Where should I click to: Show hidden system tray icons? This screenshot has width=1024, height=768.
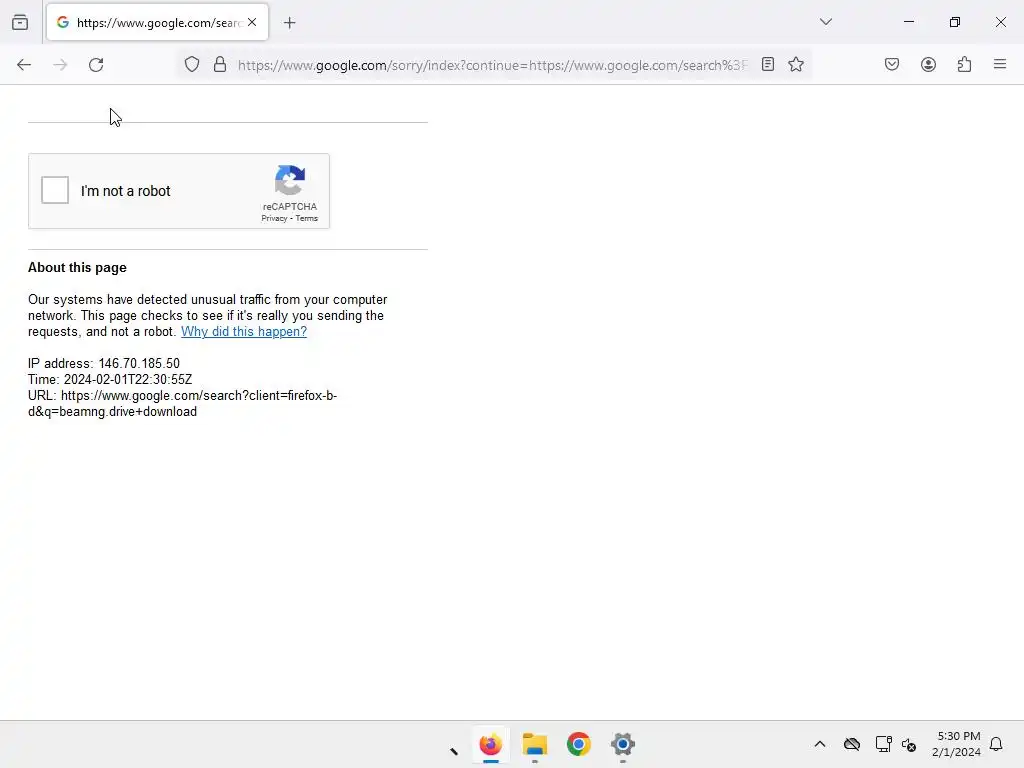click(x=820, y=744)
